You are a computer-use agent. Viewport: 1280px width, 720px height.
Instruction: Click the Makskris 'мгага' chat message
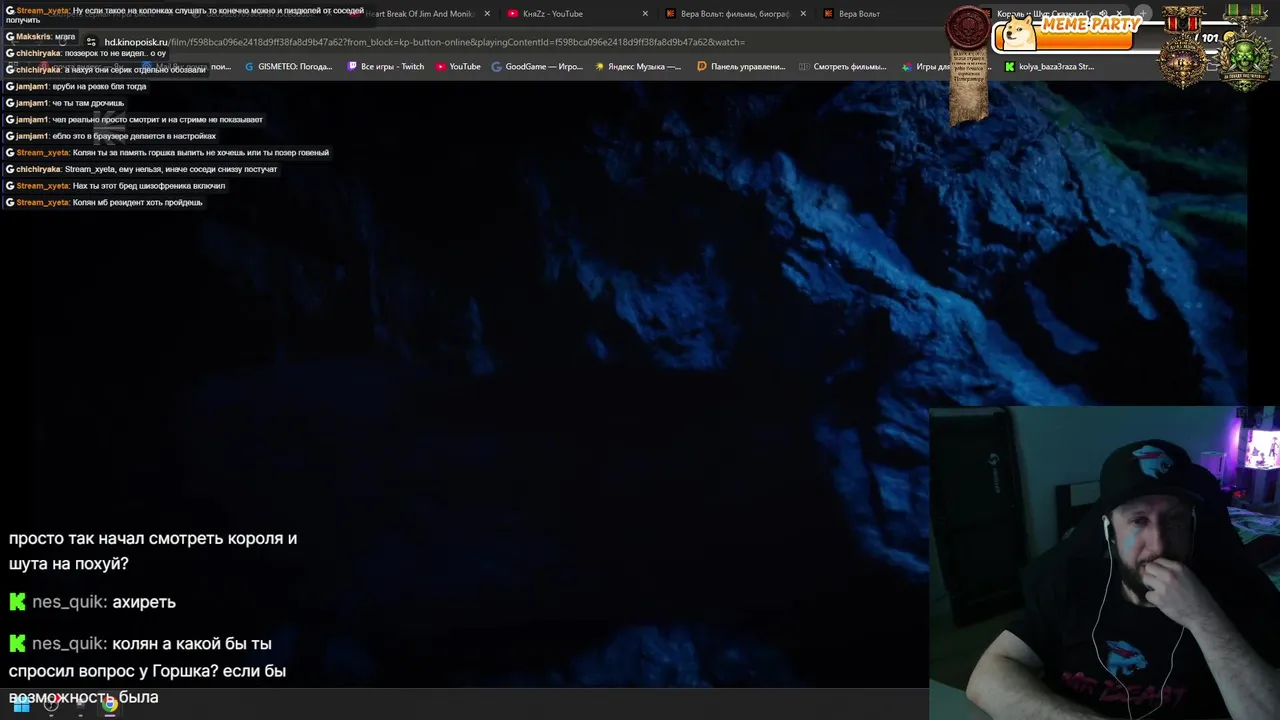[x=40, y=37]
